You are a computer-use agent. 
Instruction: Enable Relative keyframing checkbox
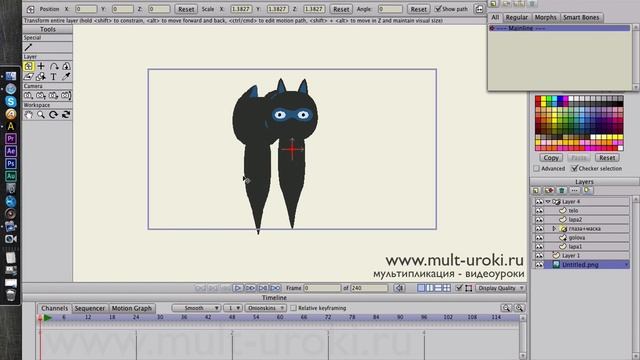click(293, 308)
